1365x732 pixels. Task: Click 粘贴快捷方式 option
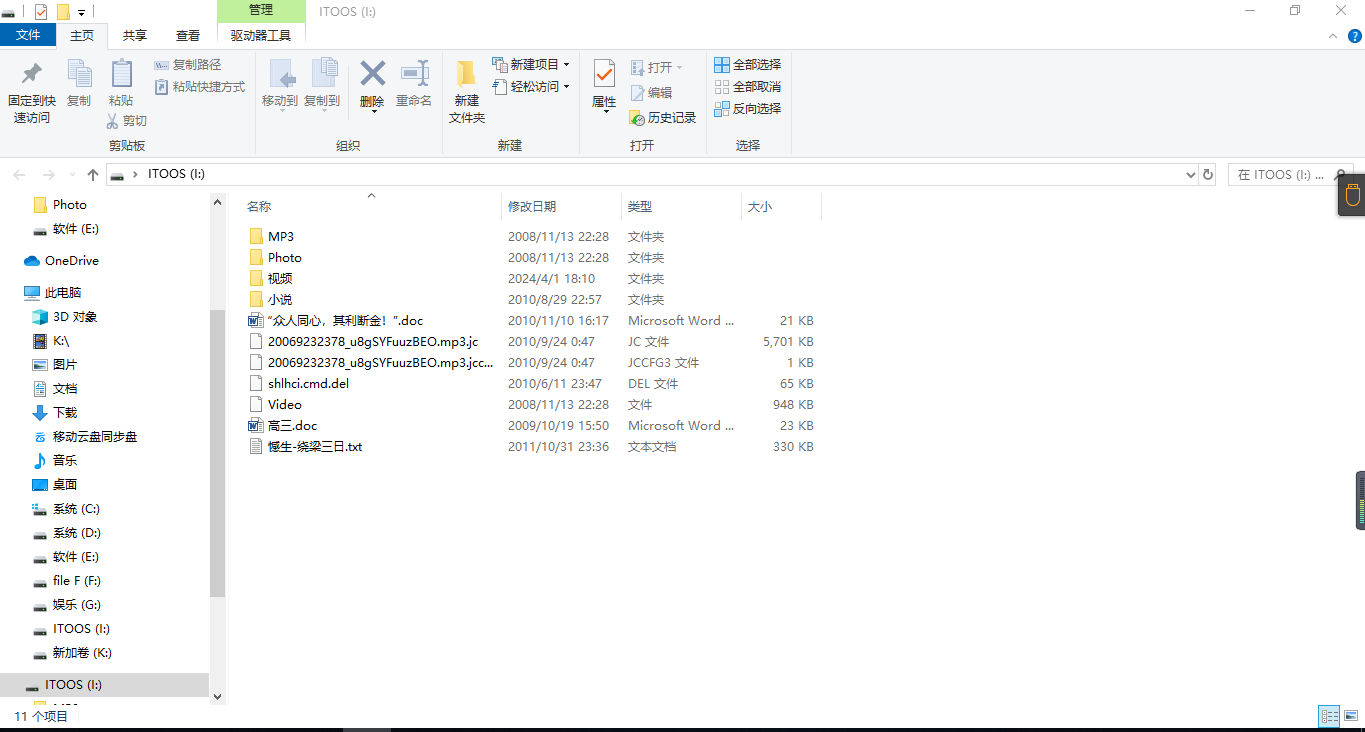200,87
